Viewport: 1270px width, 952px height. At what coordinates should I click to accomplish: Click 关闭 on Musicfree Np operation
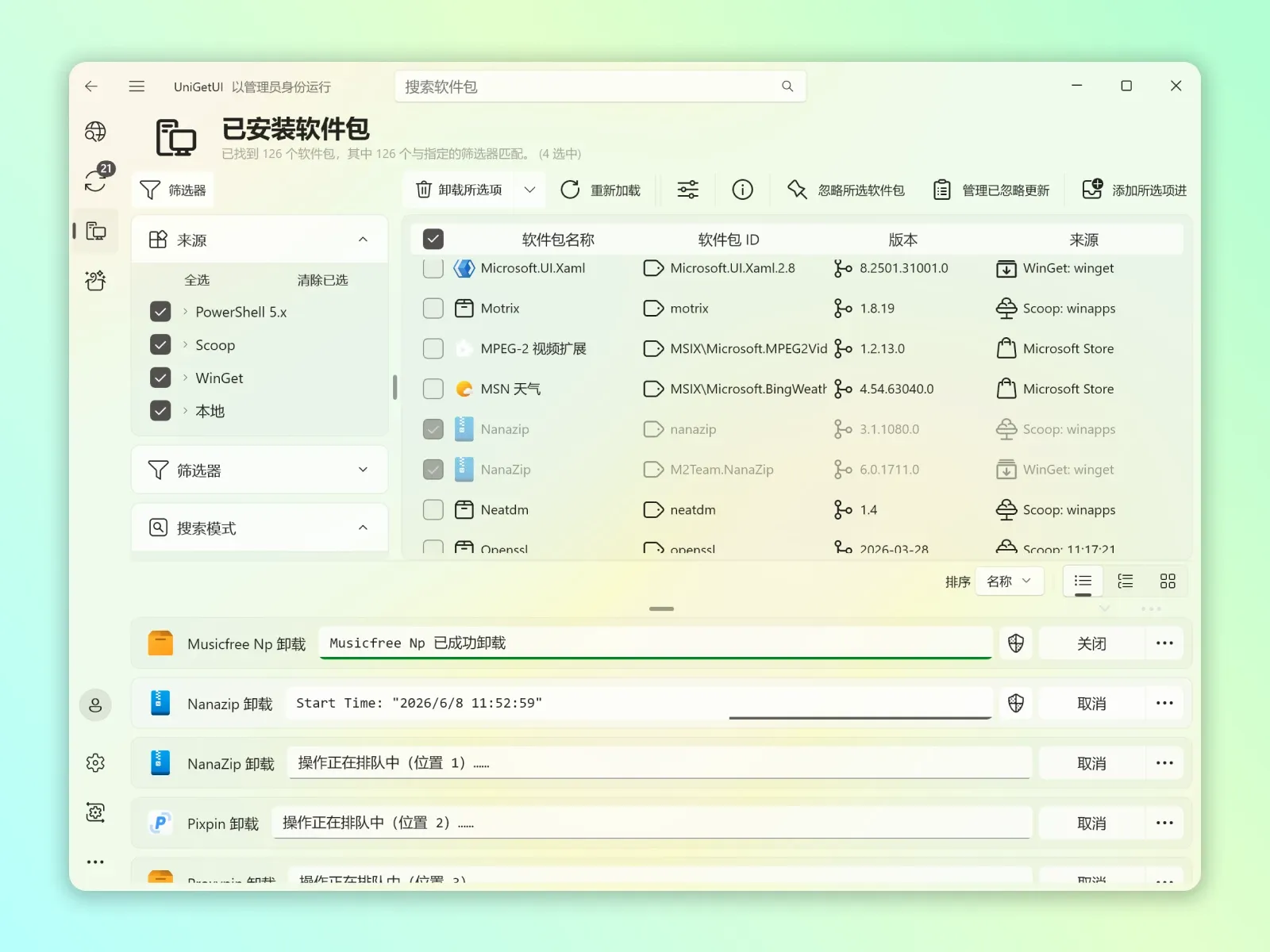pos(1091,643)
